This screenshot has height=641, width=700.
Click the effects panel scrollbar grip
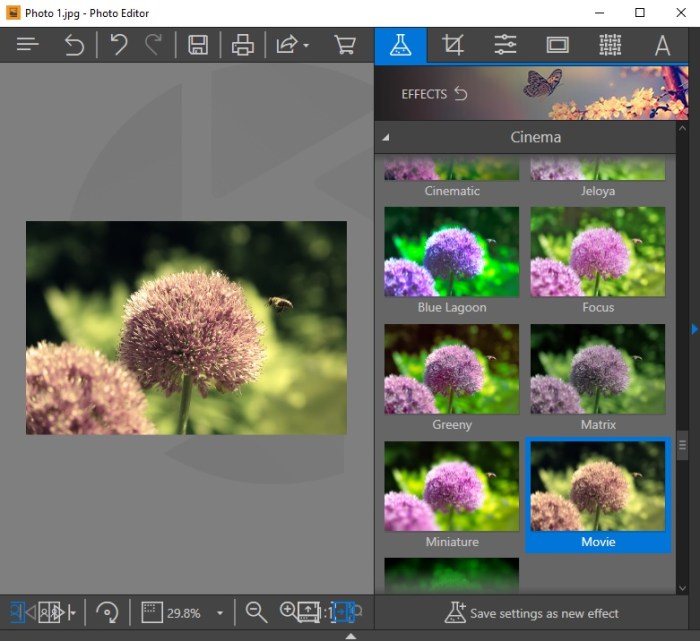(x=682, y=445)
